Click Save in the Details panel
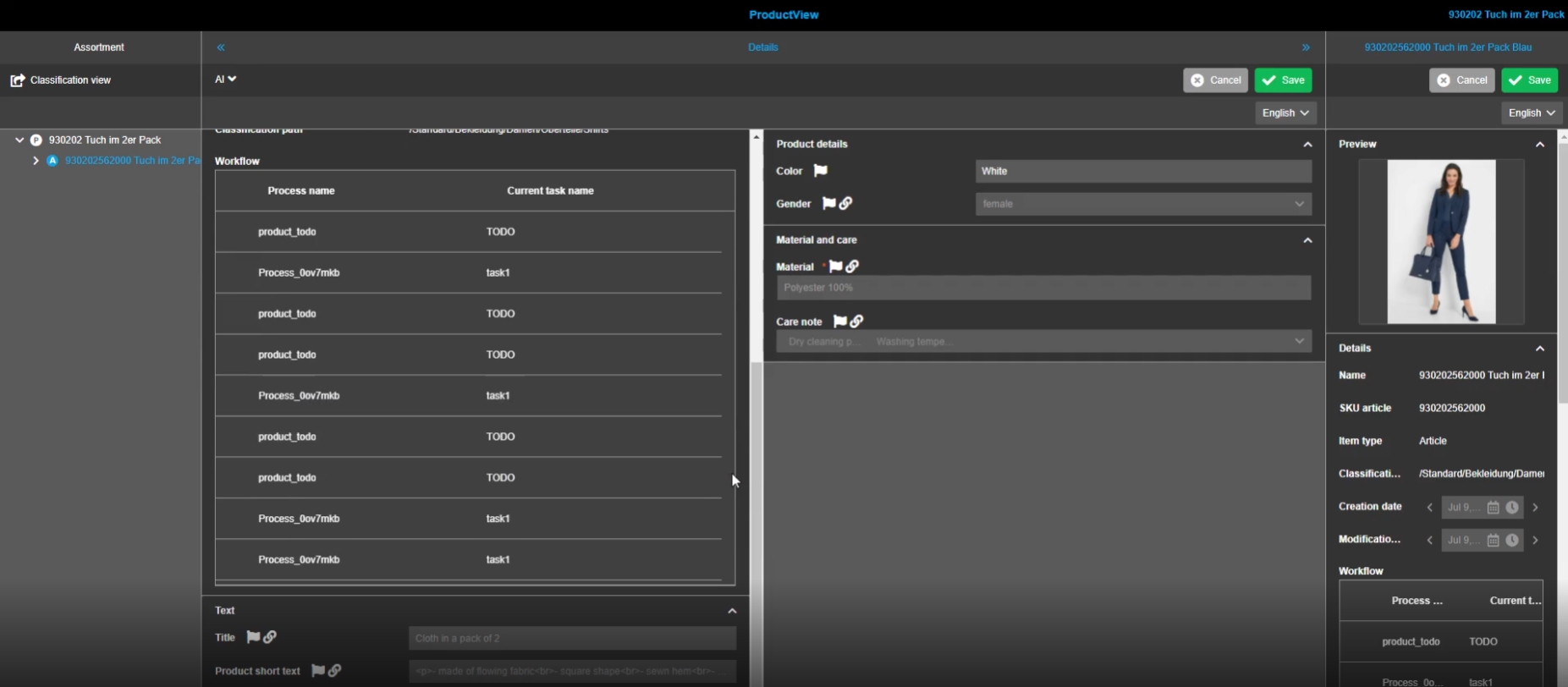The image size is (1568, 687). tap(1283, 80)
